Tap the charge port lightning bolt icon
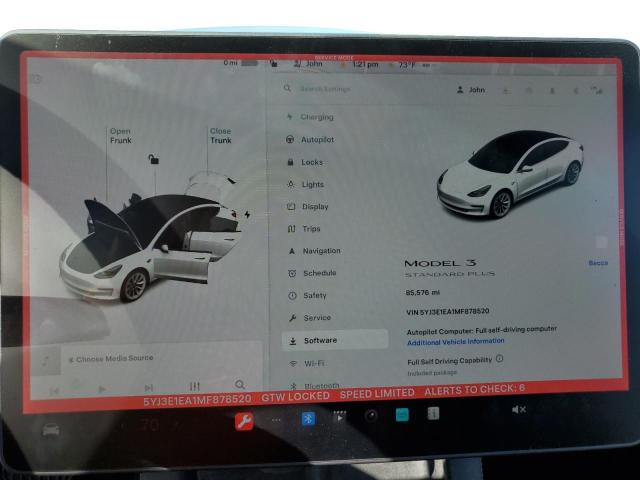Image resolution: width=640 pixels, height=480 pixels. point(247,214)
